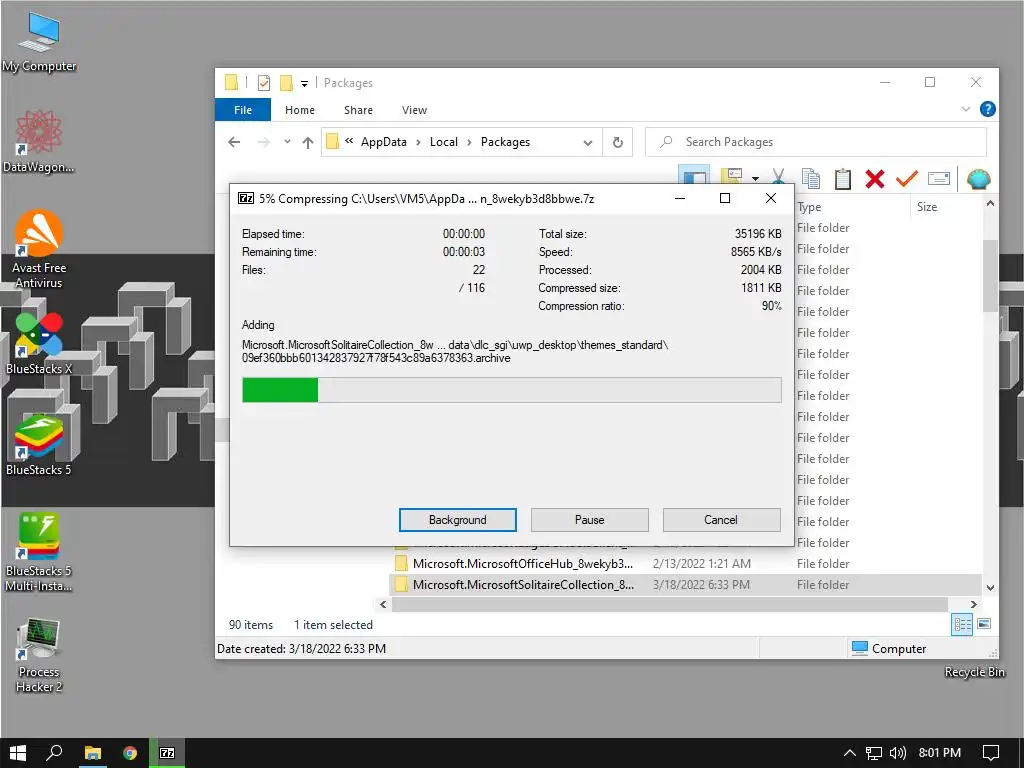Viewport: 1024px width, 768px height.
Task: Launch BlueStacks 5 desktop shortcut
Action: (39, 444)
